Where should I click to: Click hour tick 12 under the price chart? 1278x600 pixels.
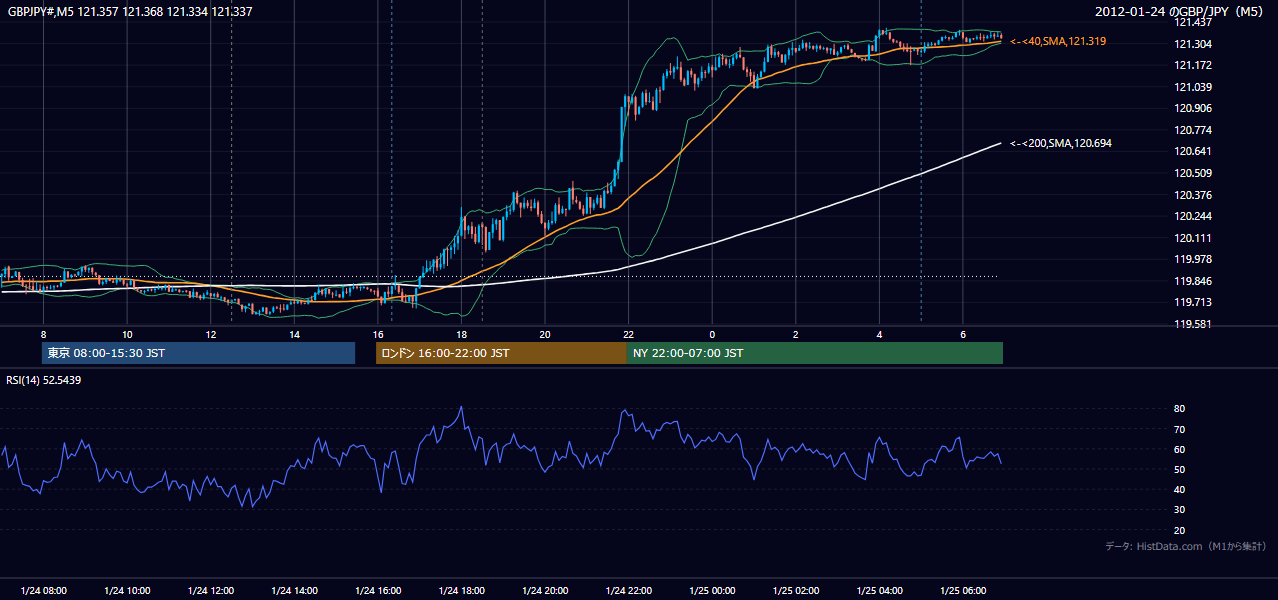coord(211,334)
